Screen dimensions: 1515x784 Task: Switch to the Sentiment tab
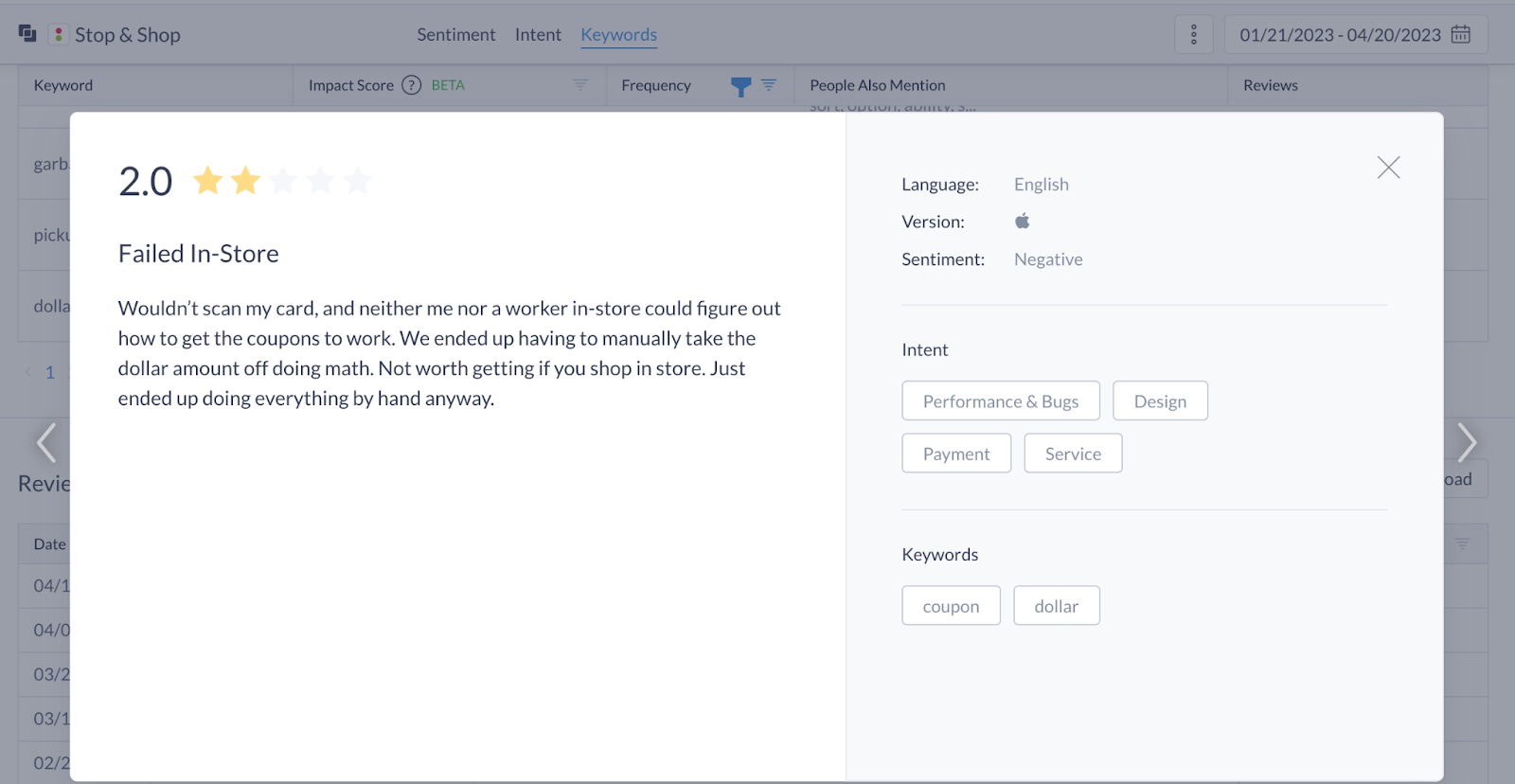(456, 35)
